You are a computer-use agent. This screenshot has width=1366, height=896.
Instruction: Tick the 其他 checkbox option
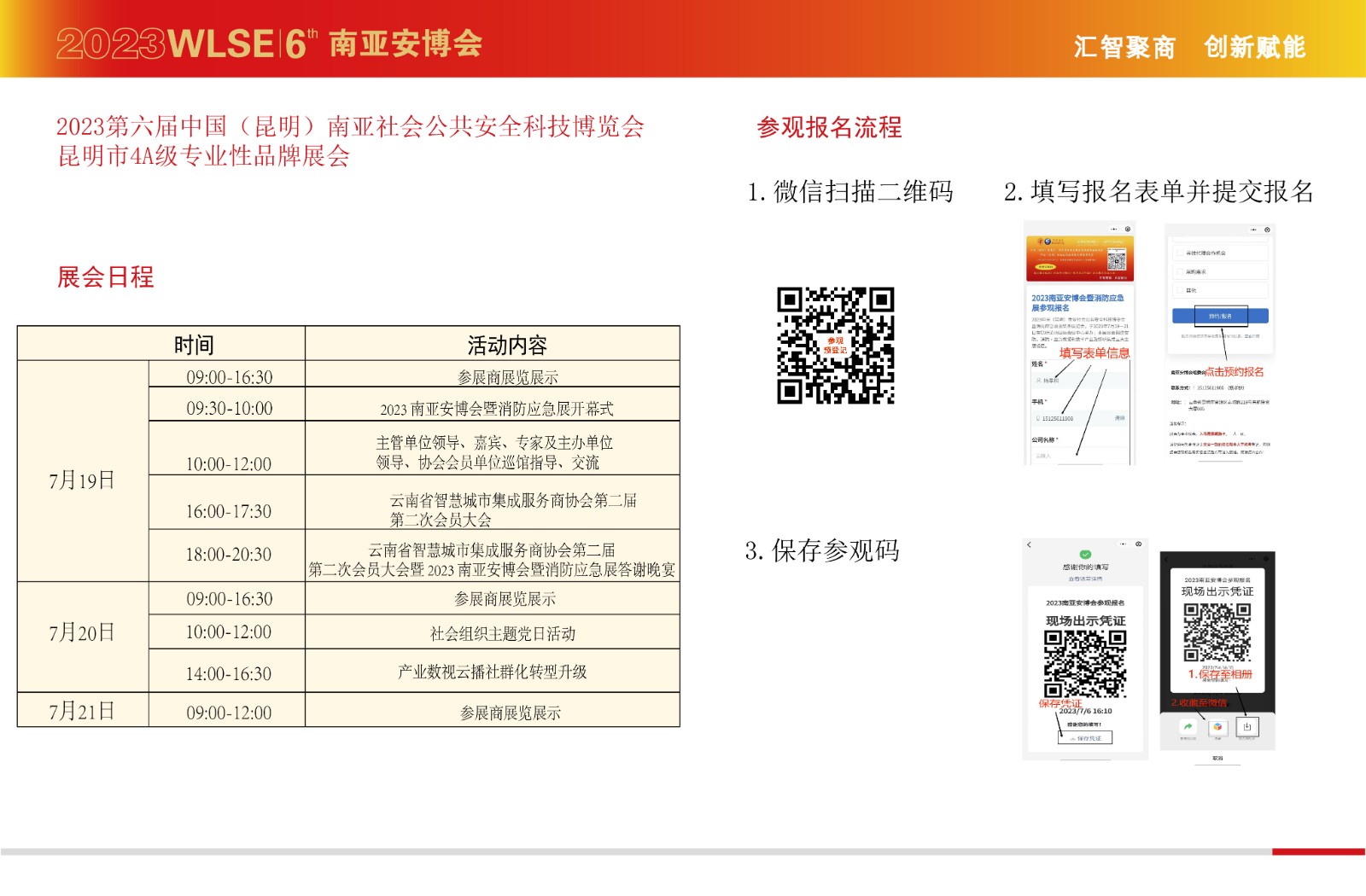(x=1180, y=290)
